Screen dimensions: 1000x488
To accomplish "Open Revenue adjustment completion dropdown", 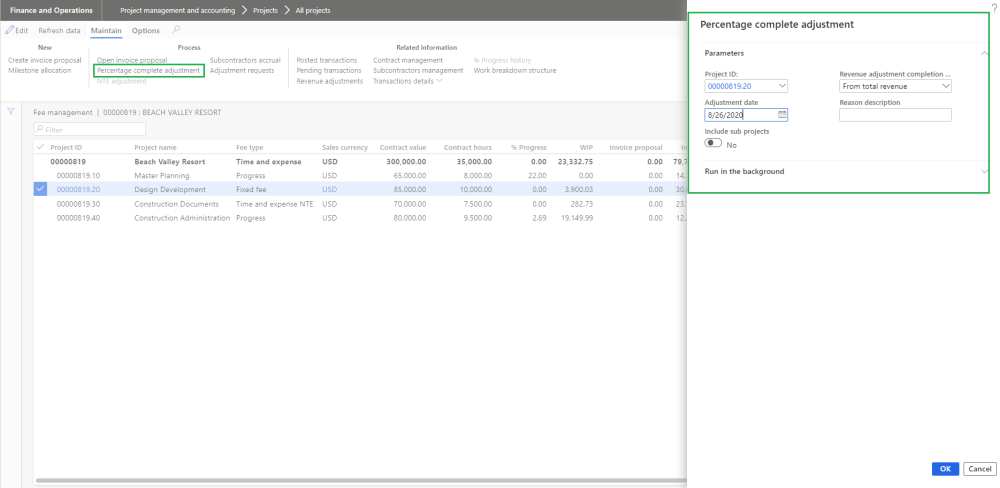I will (x=945, y=87).
